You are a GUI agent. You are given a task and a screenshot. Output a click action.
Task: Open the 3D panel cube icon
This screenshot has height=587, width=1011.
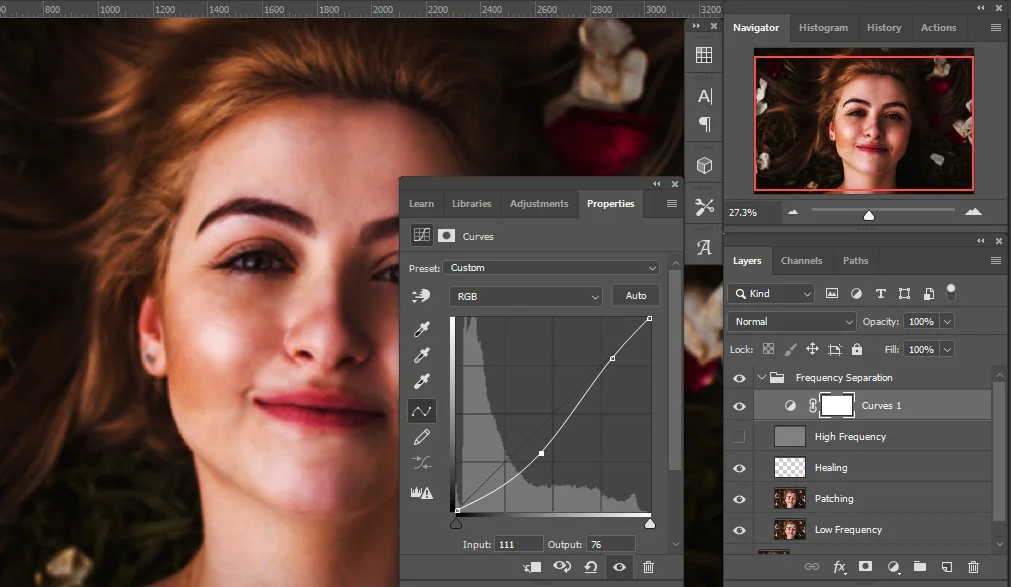pos(704,166)
